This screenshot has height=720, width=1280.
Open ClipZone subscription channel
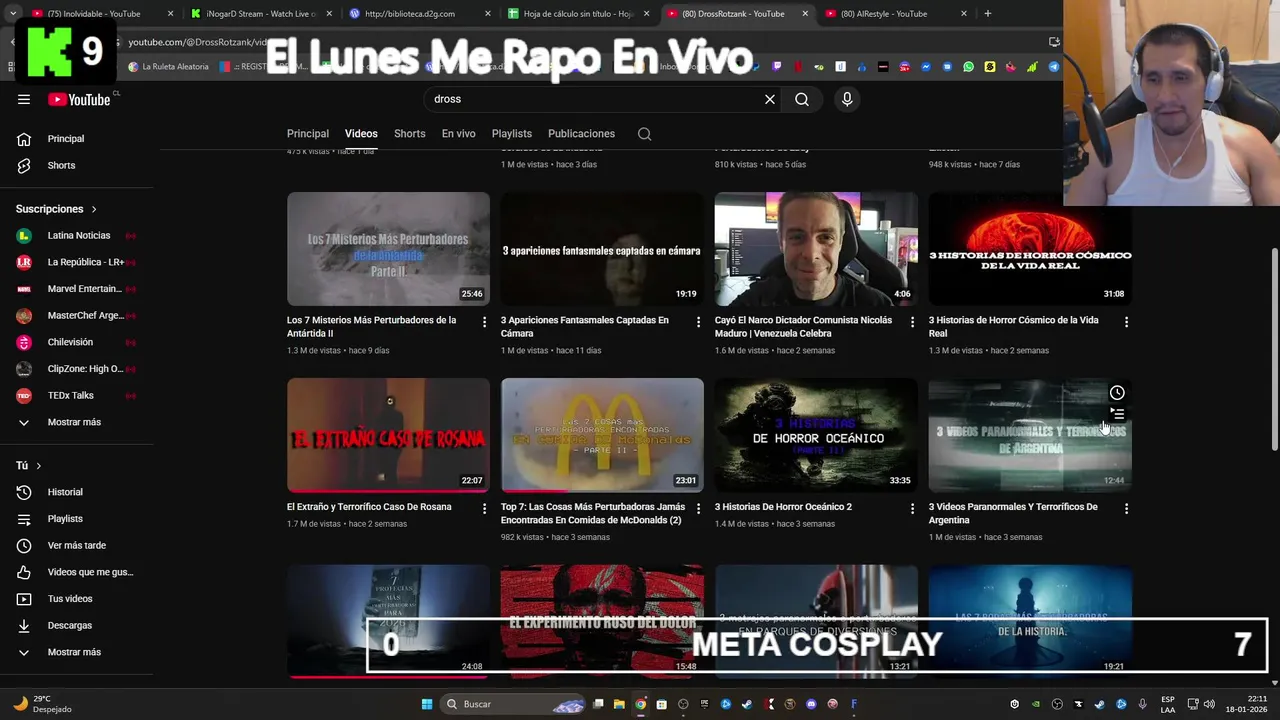tap(77, 369)
